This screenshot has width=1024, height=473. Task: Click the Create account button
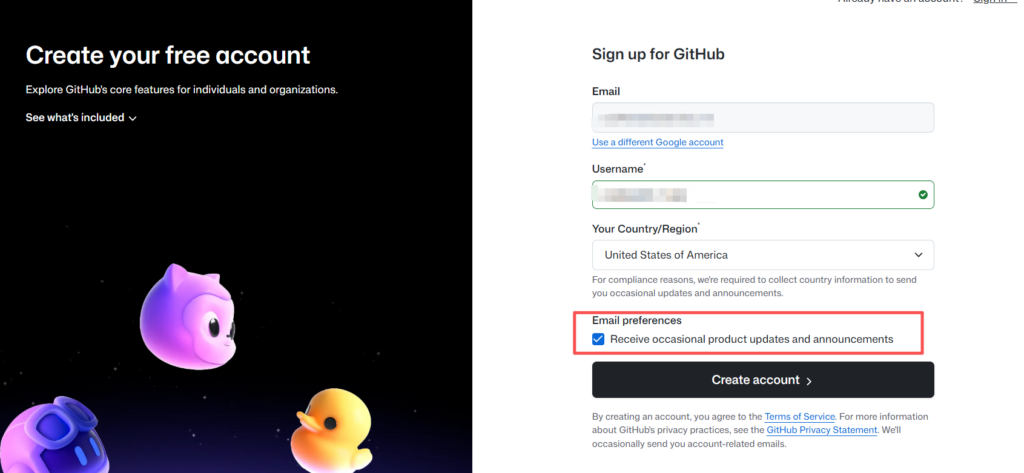[x=762, y=380]
